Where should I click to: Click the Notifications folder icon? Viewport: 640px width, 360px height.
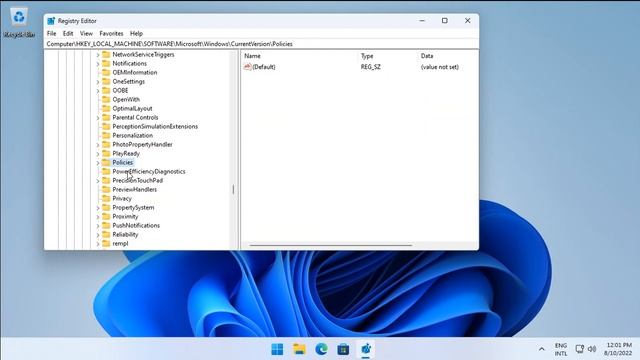(x=106, y=63)
